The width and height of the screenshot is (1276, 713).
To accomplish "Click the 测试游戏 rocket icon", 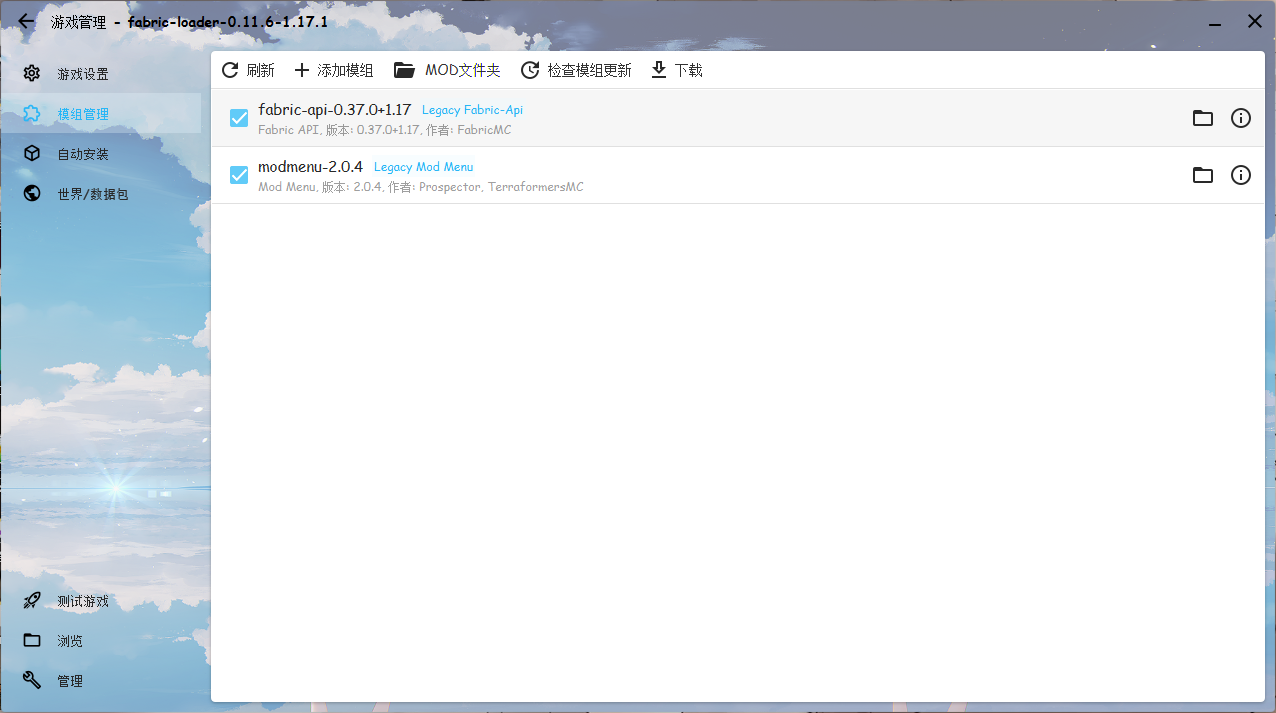I will tap(31, 600).
